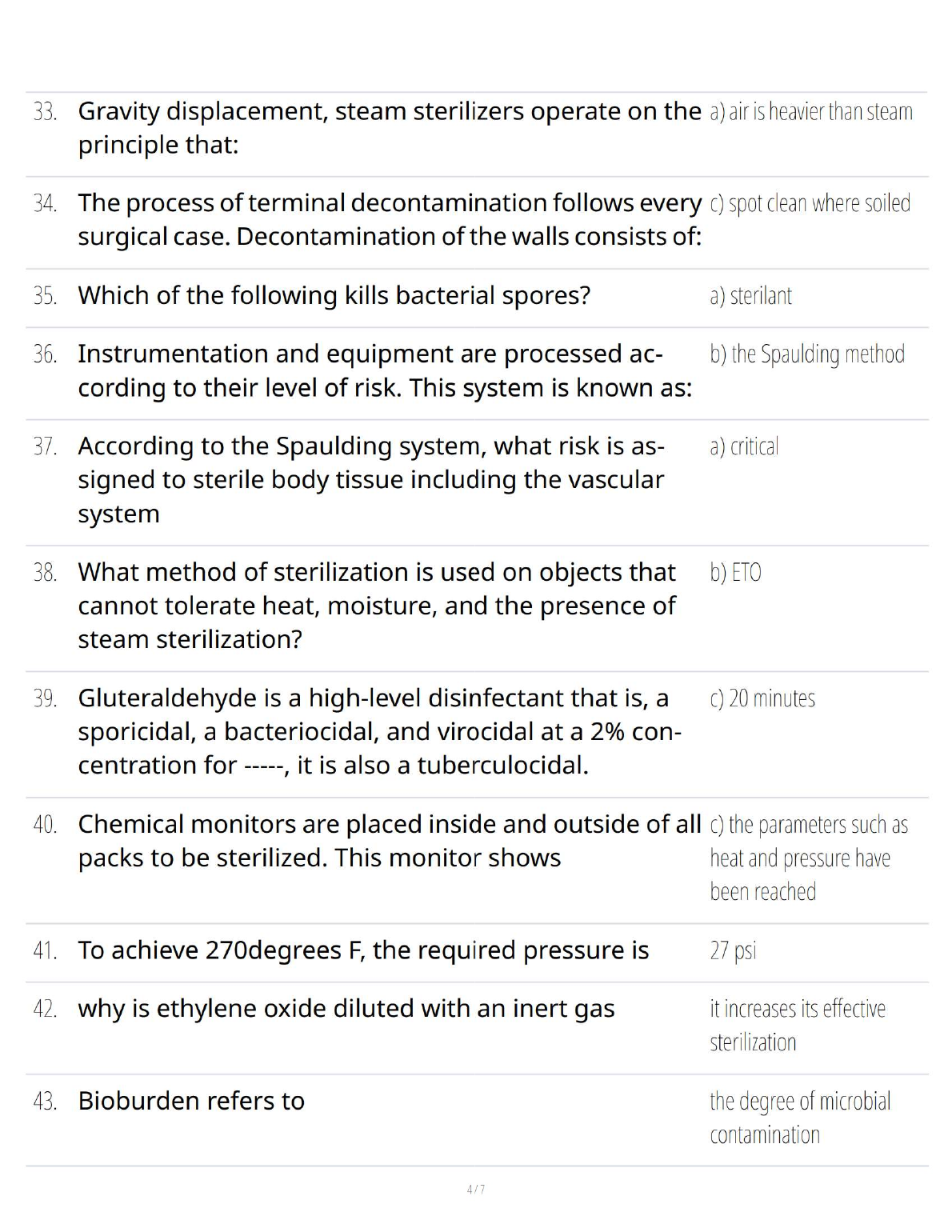Click question 38 on heat-intolerant objects
The width and height of the screenshot is (952, 1232).
tap(376, 606)
